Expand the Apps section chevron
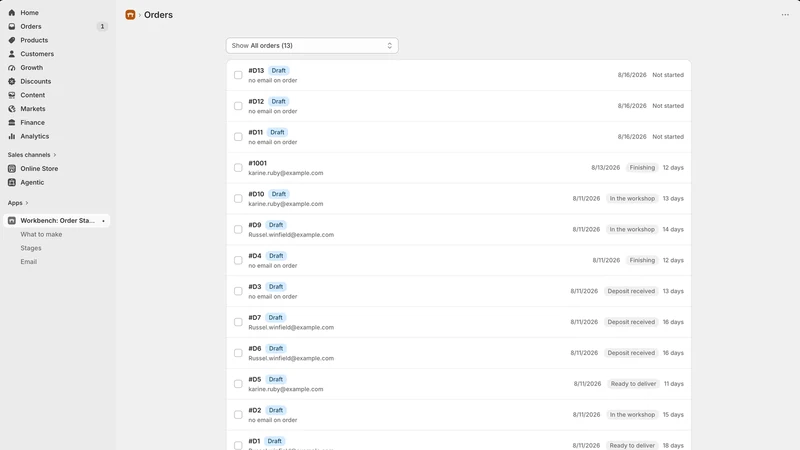800x450 pixels. [27, 203]
